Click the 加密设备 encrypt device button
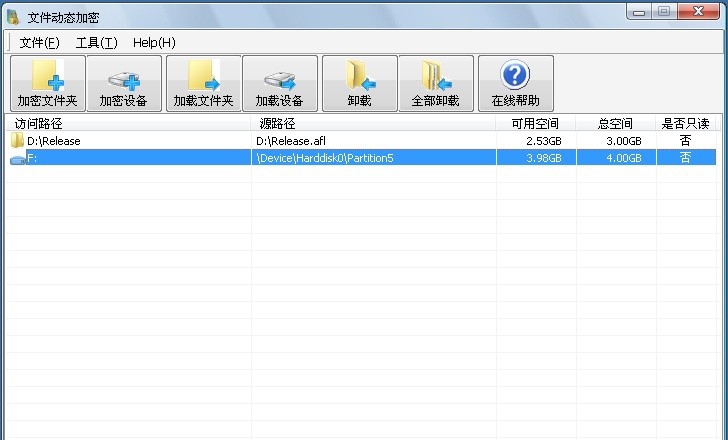Screen dimensions: 728x440 click(124, 84)
